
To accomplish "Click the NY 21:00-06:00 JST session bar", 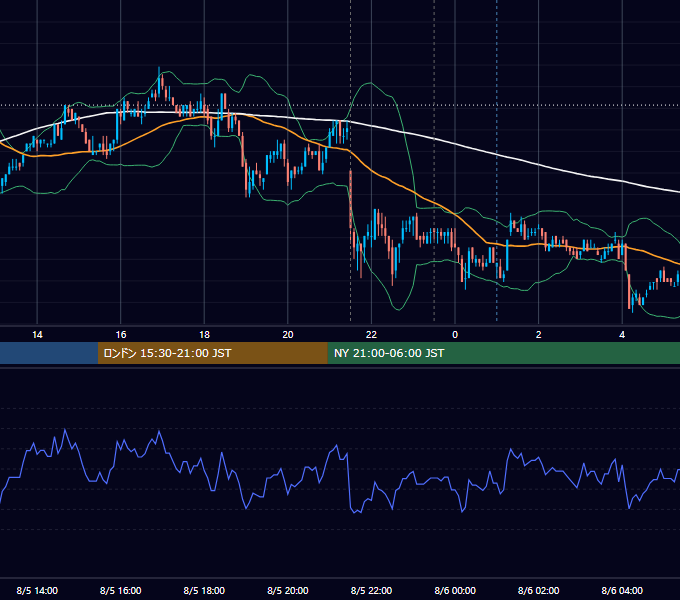I will pos(503,353).
